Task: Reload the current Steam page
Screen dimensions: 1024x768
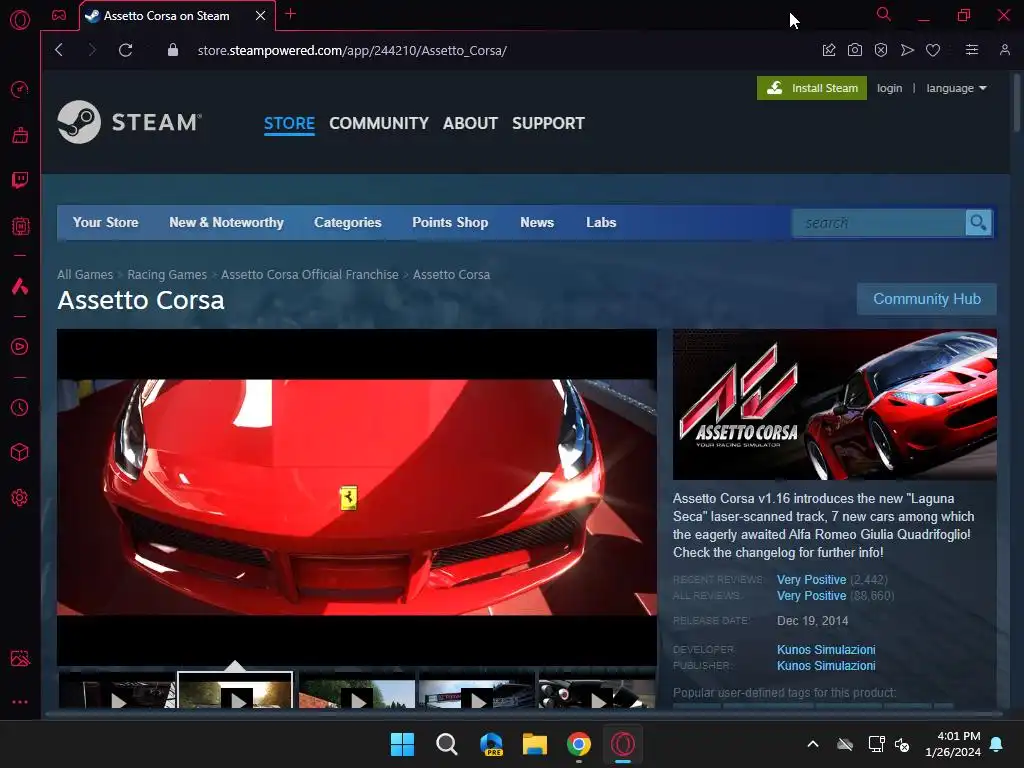Action: click(x=125, y=50)
